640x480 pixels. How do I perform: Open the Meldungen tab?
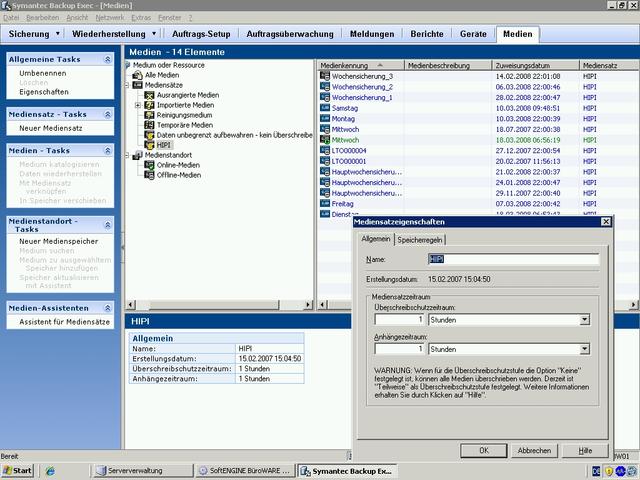point(372,34)
